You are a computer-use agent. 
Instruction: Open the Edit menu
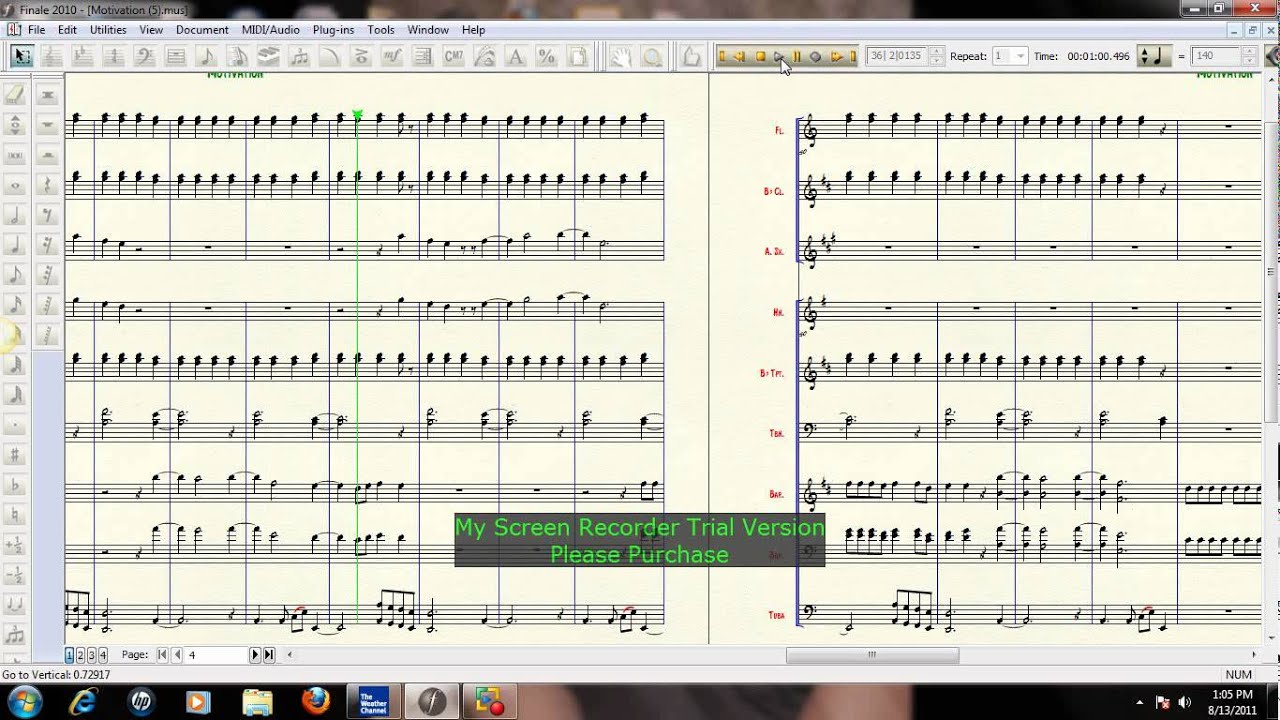(x=67, y=30)
